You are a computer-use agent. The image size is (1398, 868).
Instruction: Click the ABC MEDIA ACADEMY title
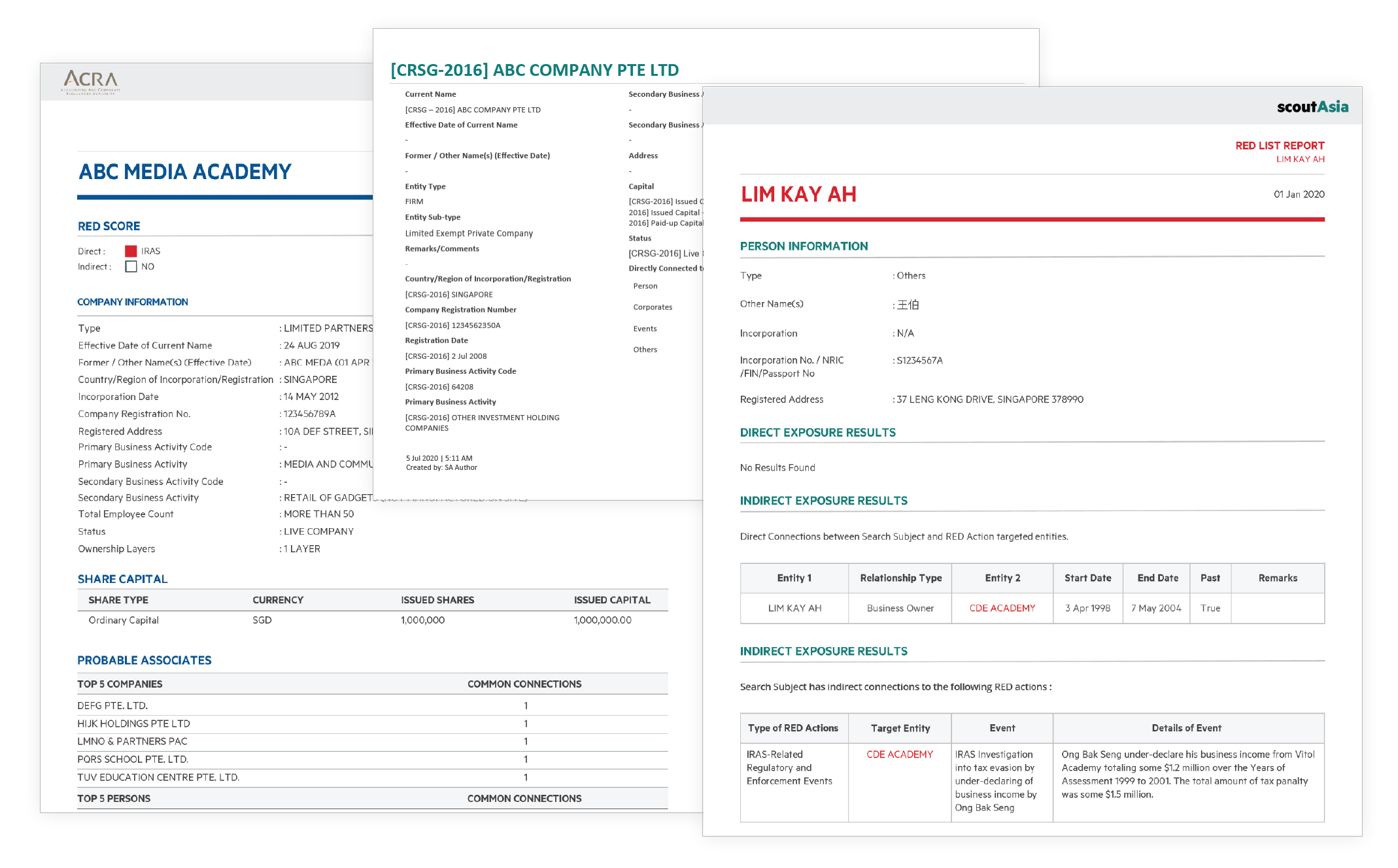click(185, 172)
